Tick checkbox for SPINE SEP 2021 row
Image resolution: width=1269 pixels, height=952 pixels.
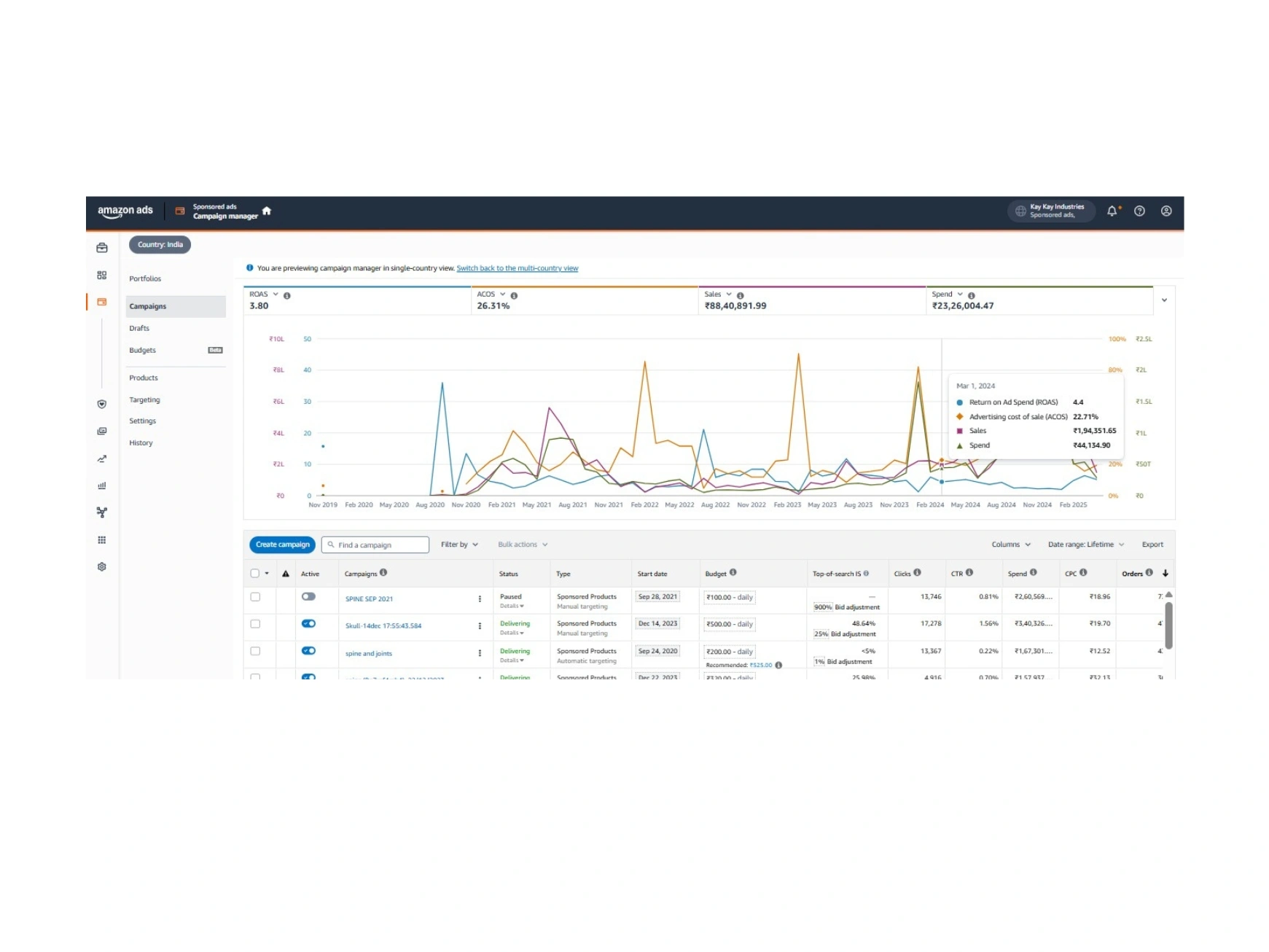[x=255, y=597]
